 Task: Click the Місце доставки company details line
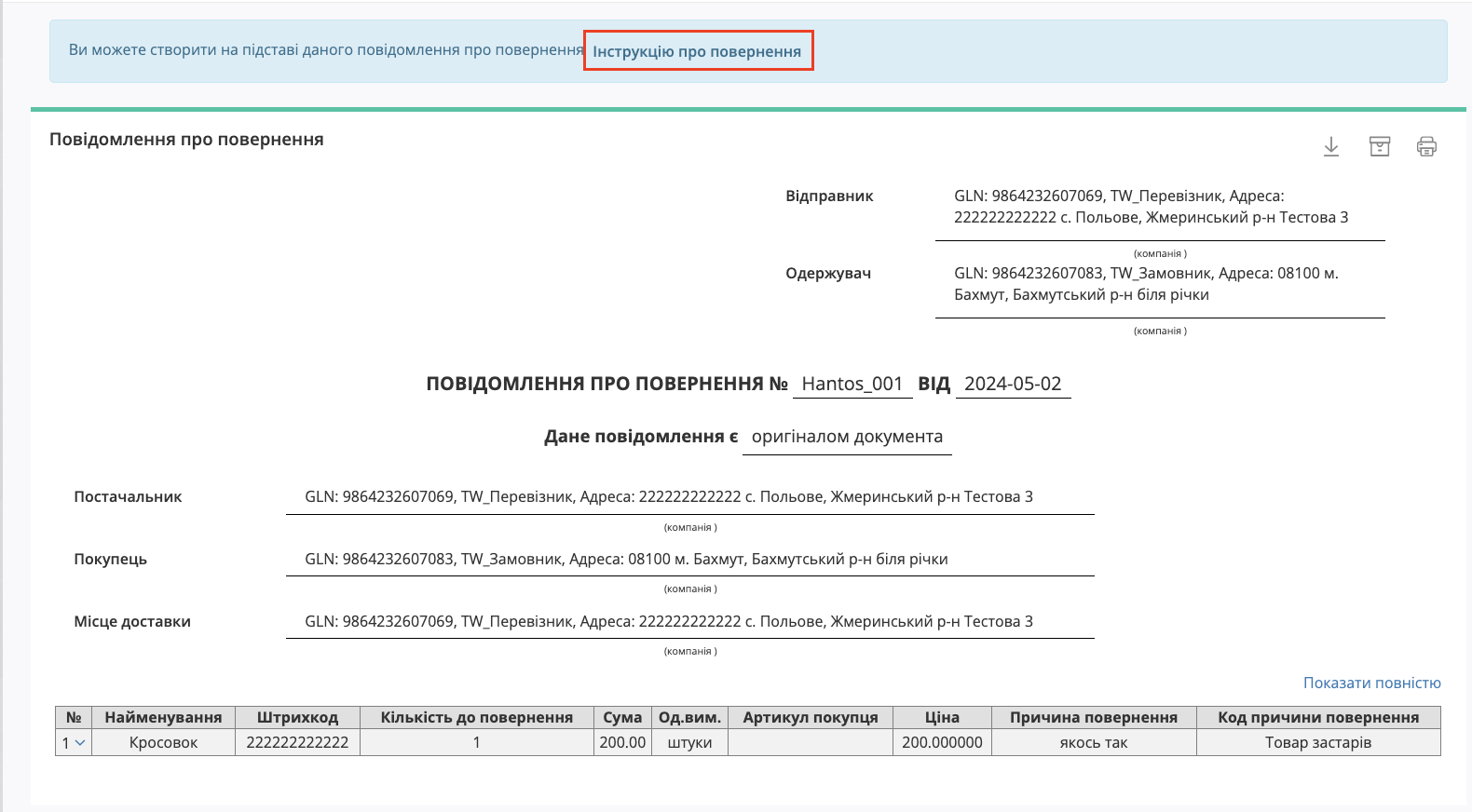click(669, 621)
